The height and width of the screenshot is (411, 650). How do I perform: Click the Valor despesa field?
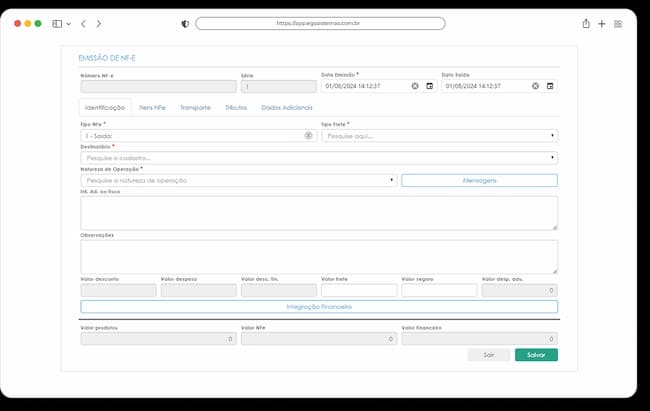199,290
